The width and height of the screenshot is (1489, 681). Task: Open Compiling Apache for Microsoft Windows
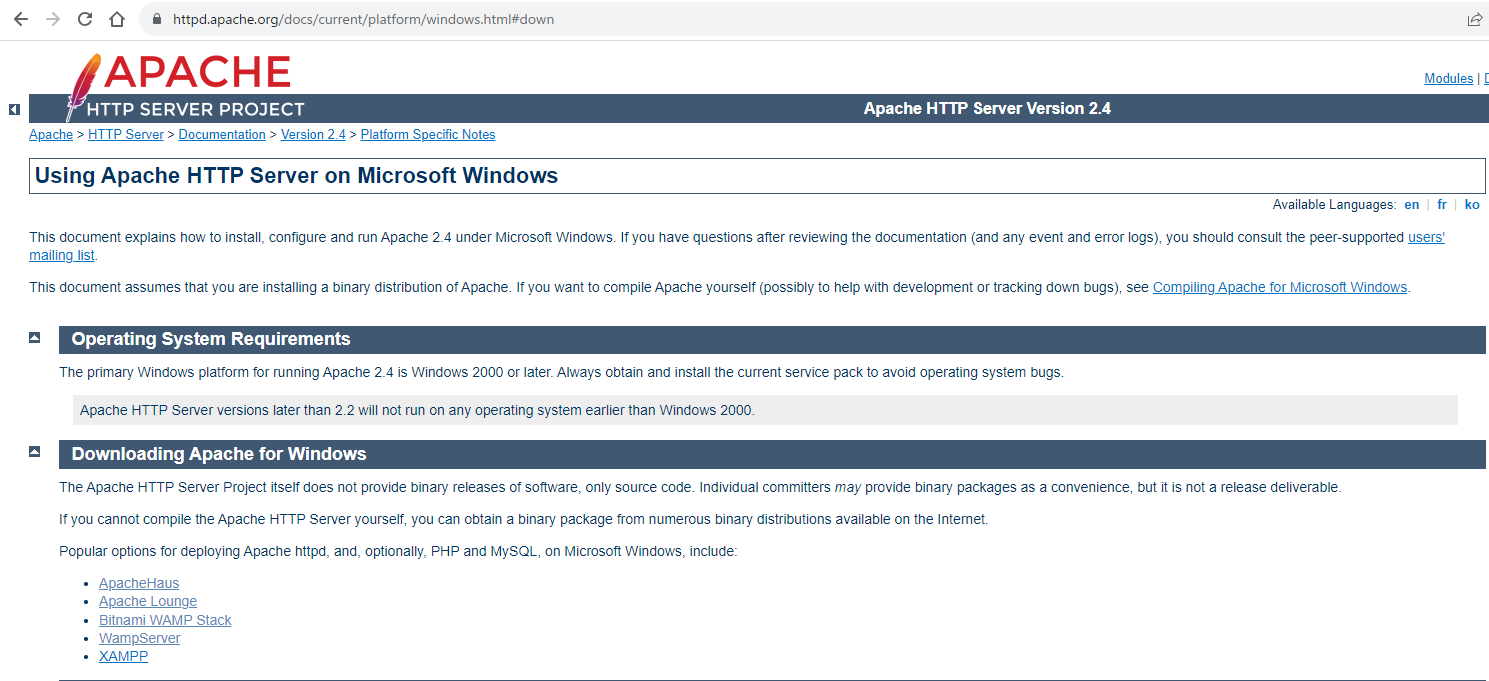coord(1280,287)
